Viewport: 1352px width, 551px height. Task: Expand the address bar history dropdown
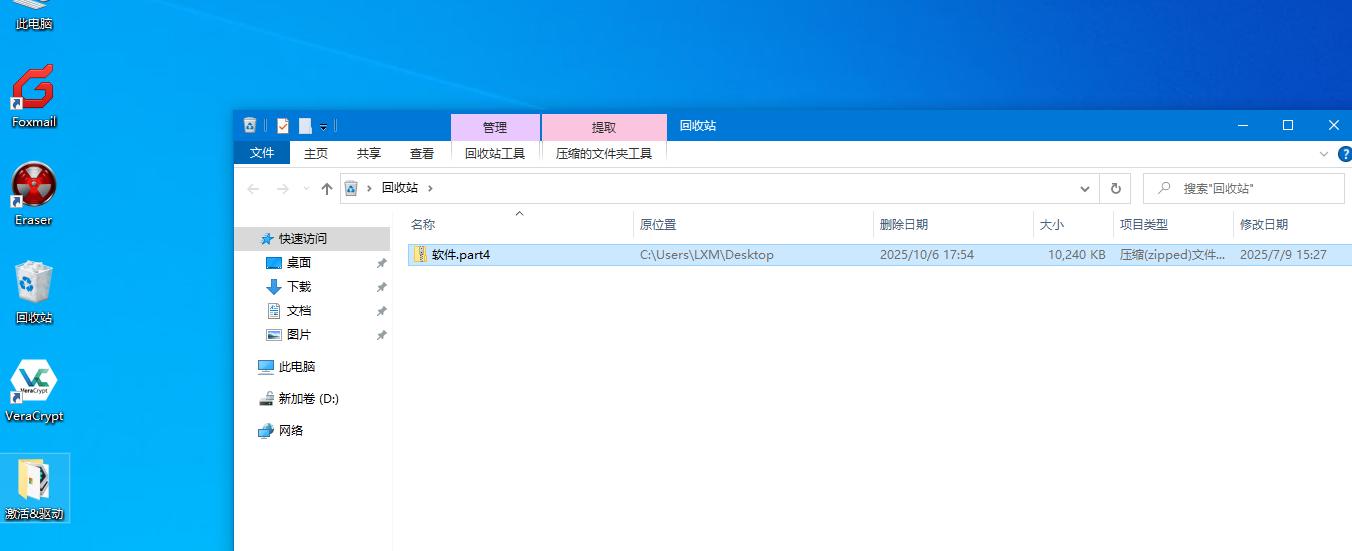pyautogui.click(x=1085, y=188)
